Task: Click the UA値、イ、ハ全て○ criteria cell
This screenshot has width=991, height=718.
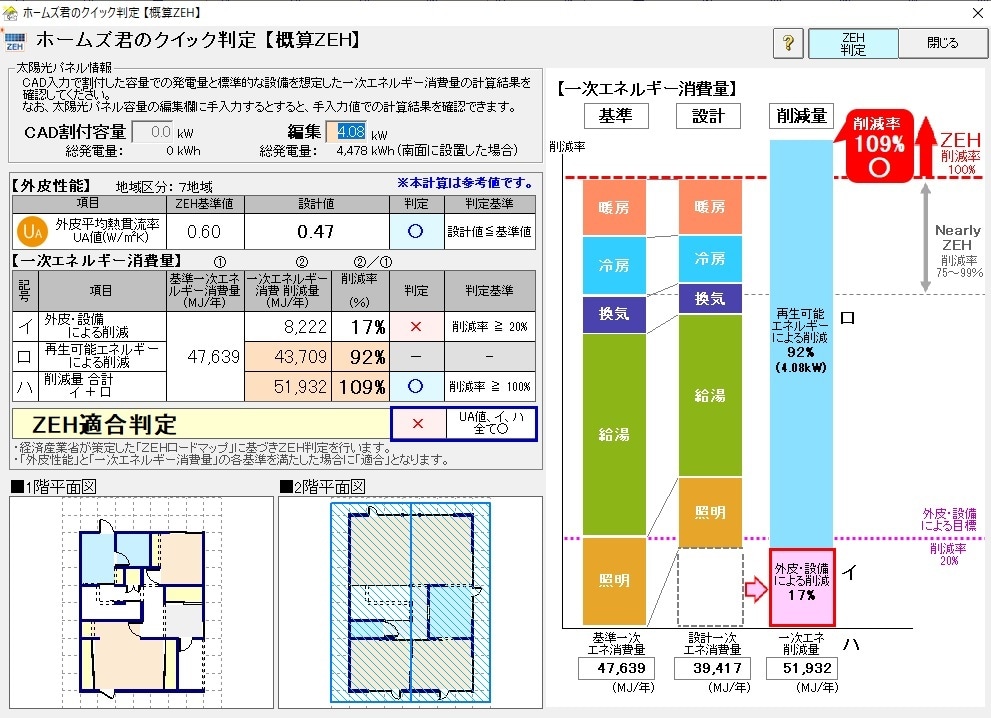Action: click(x=491, y=423)
